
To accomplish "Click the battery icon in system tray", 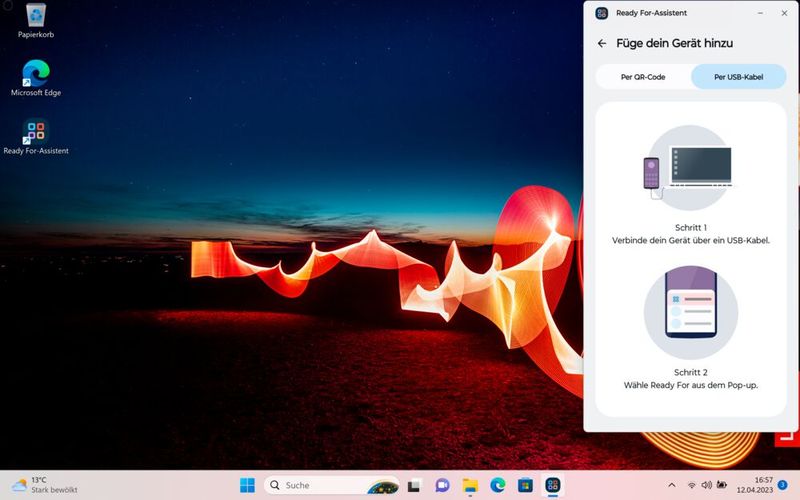I will 721,485.
